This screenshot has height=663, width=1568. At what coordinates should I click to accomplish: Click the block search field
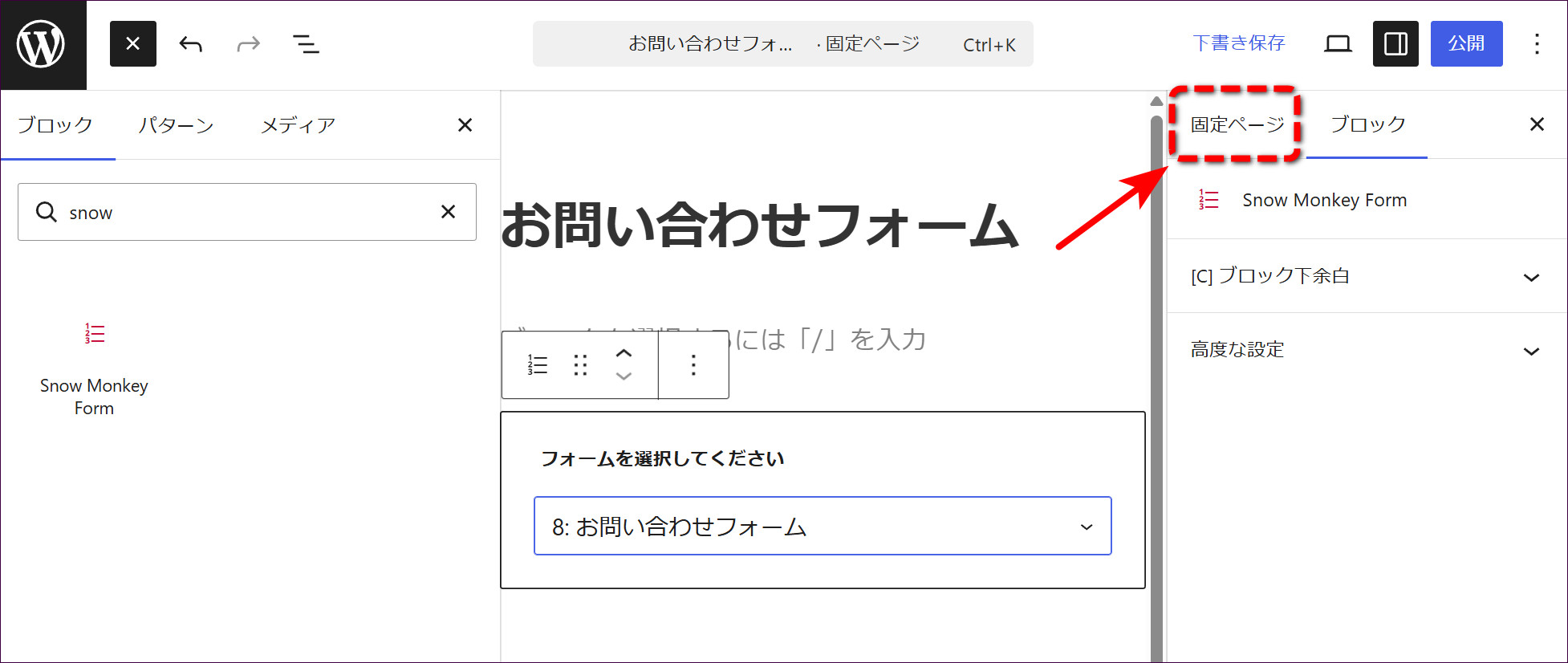coord(247,212)
